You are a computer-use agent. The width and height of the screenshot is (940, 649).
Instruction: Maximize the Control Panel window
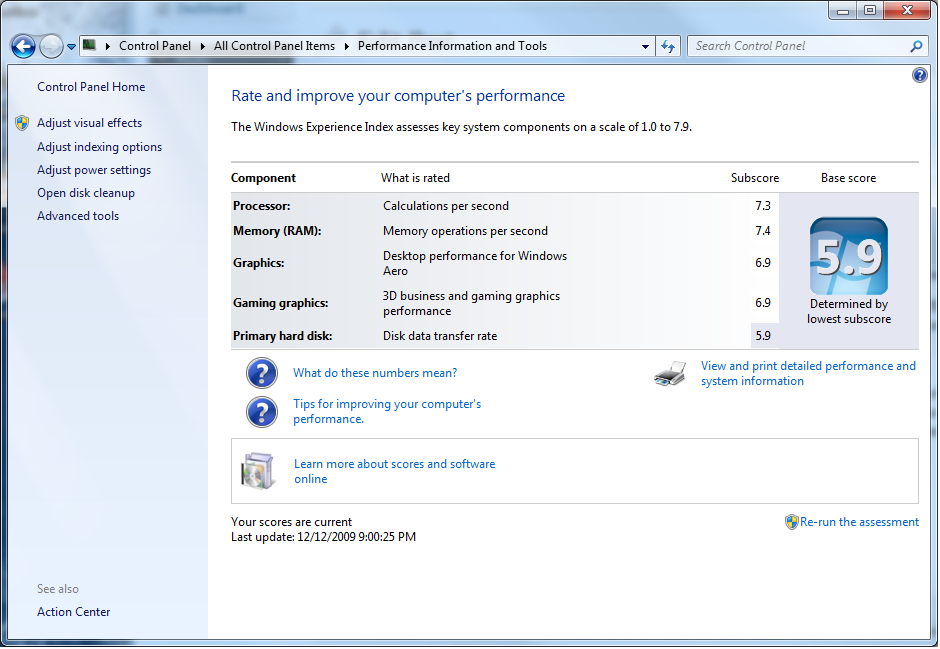click(x=870, y=10)
